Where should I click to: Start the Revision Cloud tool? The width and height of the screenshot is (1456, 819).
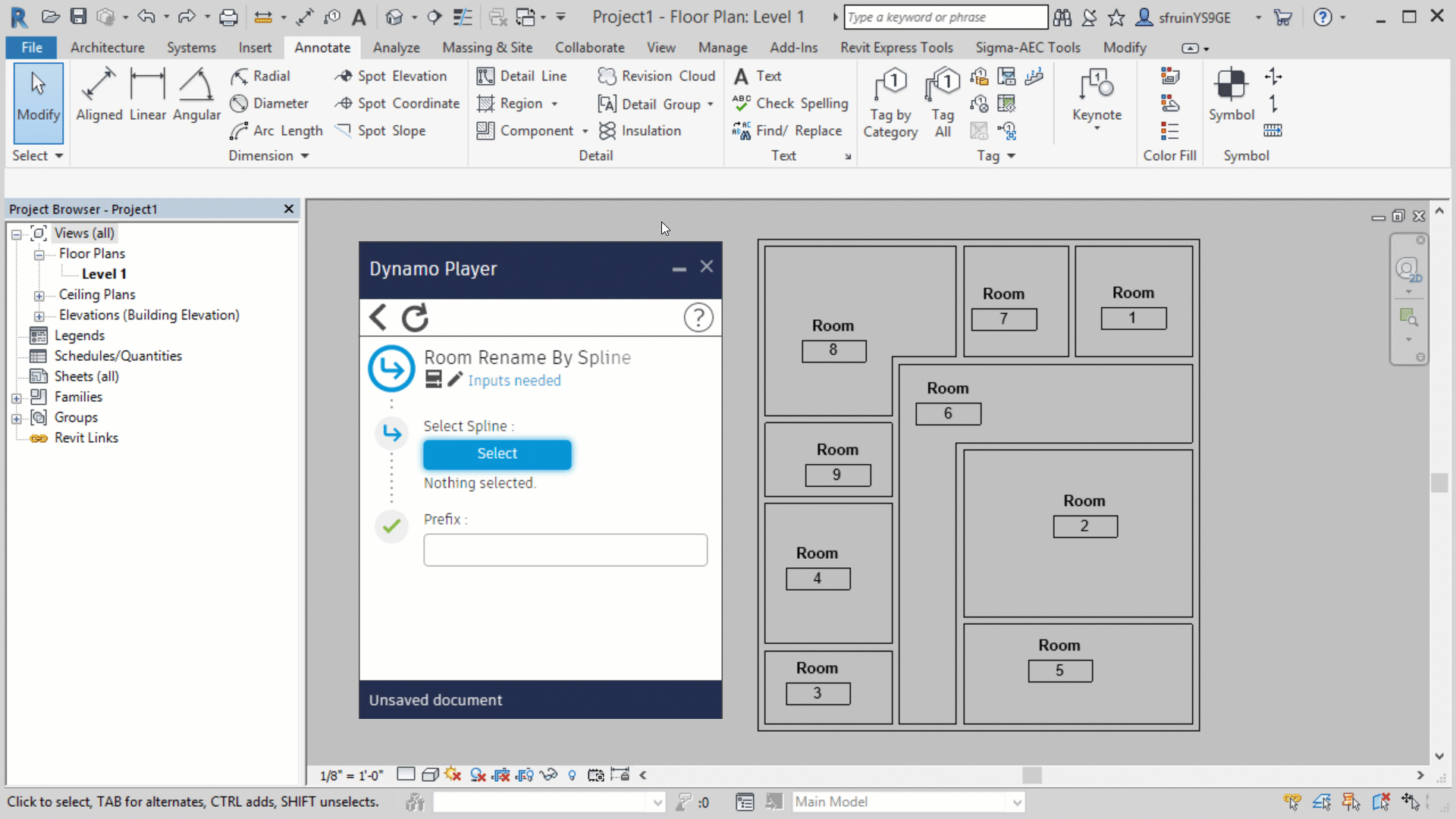pyautogui.click(x=657, y=76)
